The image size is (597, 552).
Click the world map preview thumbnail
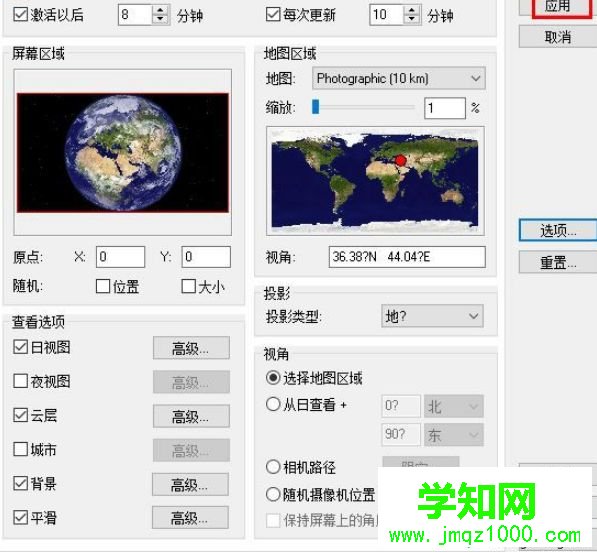(375, 181)
